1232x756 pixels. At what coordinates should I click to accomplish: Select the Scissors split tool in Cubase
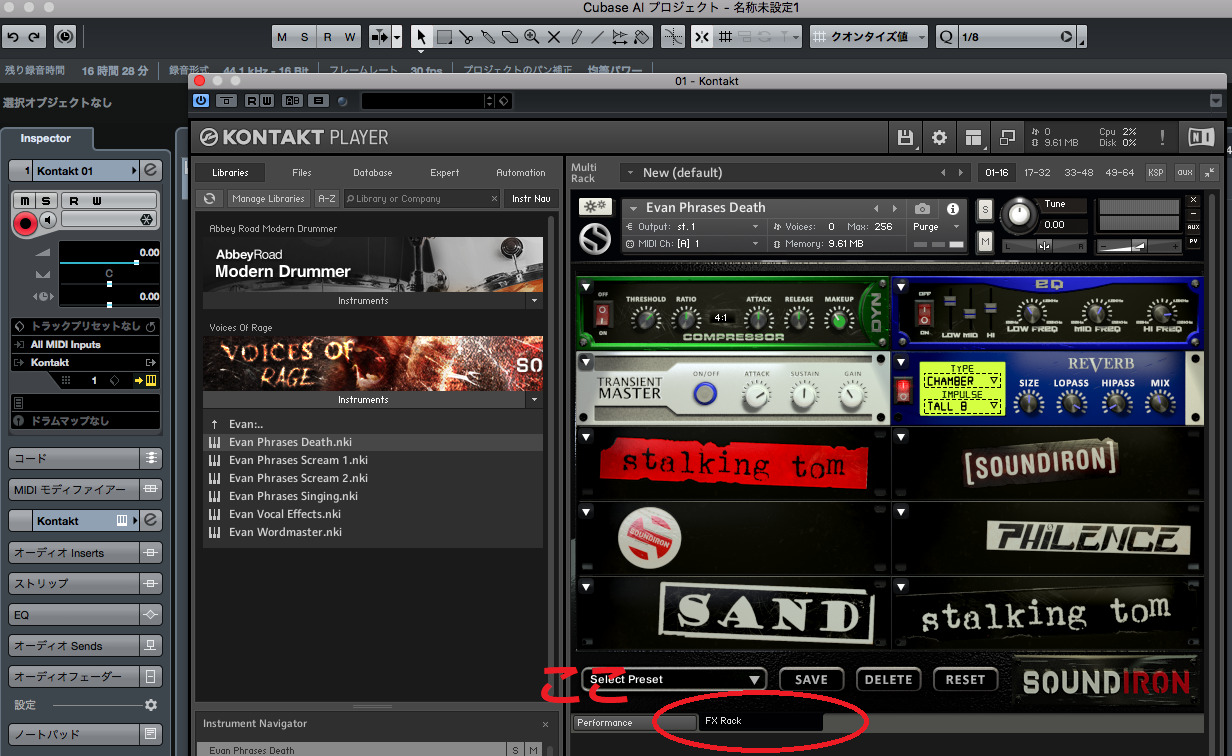[x=466, y=37]
